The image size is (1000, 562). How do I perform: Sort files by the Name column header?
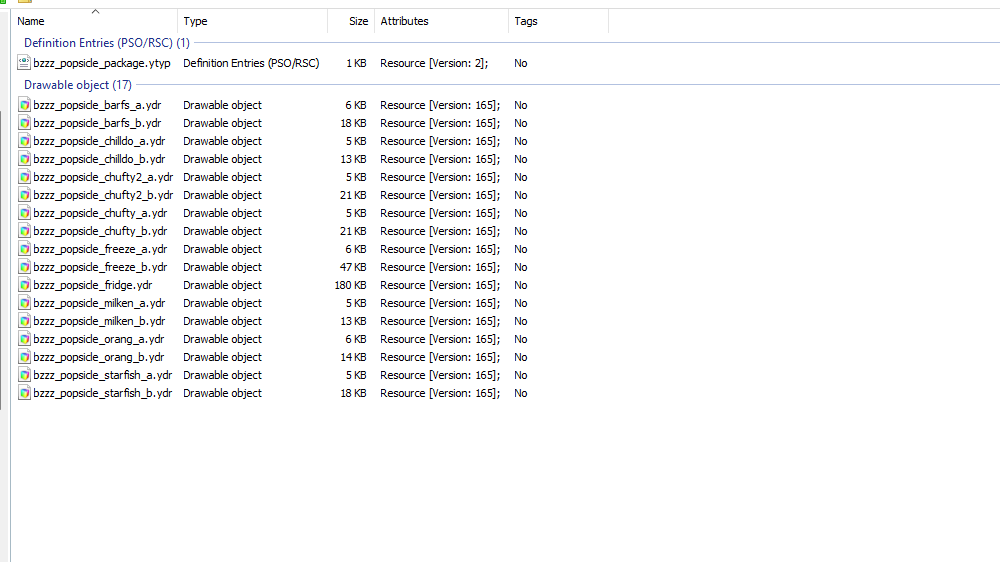click(x=31, y=21)
